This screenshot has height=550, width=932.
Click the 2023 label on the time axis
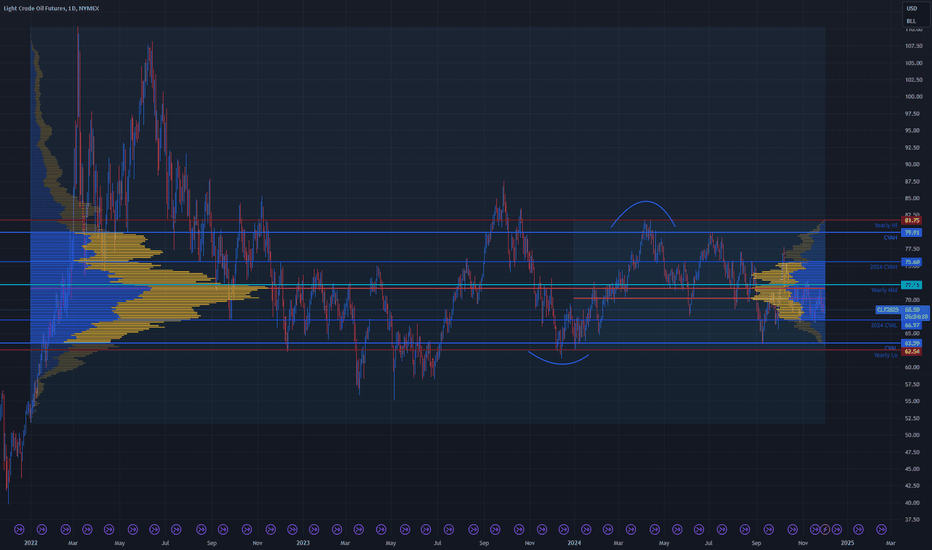[303, 542]
